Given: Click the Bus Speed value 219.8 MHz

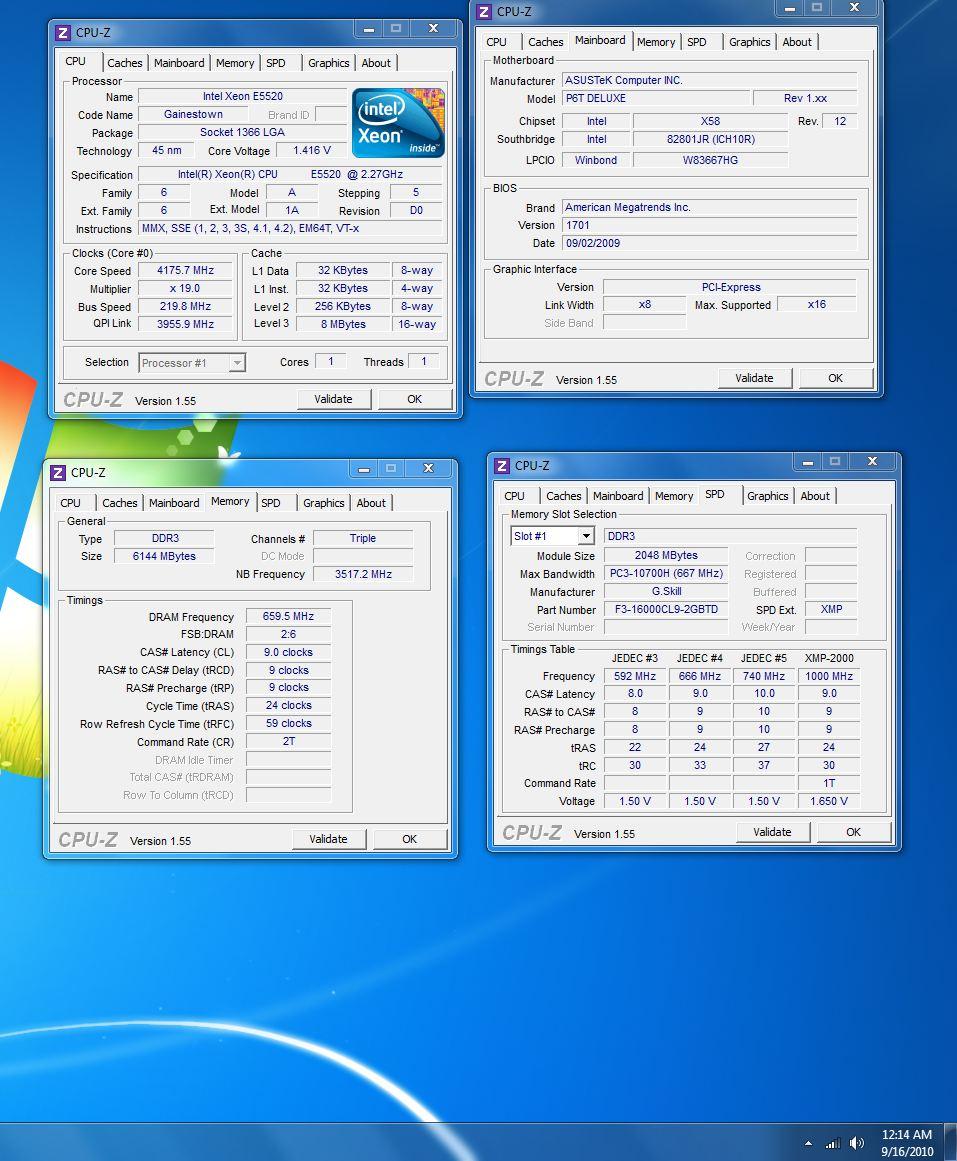Looking at the screenshot, I should click(x=185, y=307).
